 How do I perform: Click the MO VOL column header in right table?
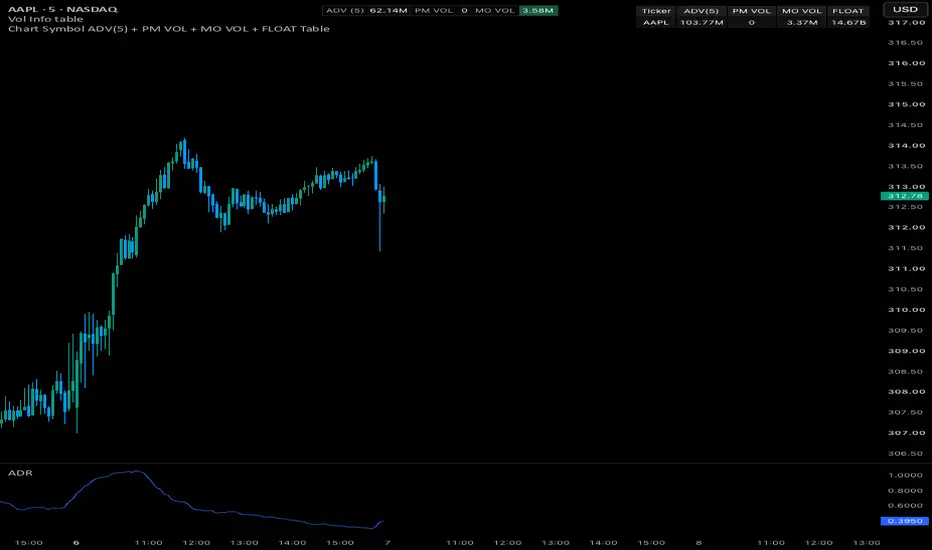[x=802, y=11]
